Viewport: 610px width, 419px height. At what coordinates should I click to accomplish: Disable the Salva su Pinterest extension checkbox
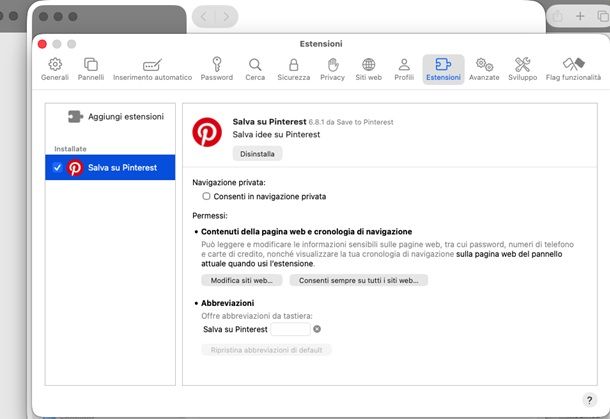[57, 168]
